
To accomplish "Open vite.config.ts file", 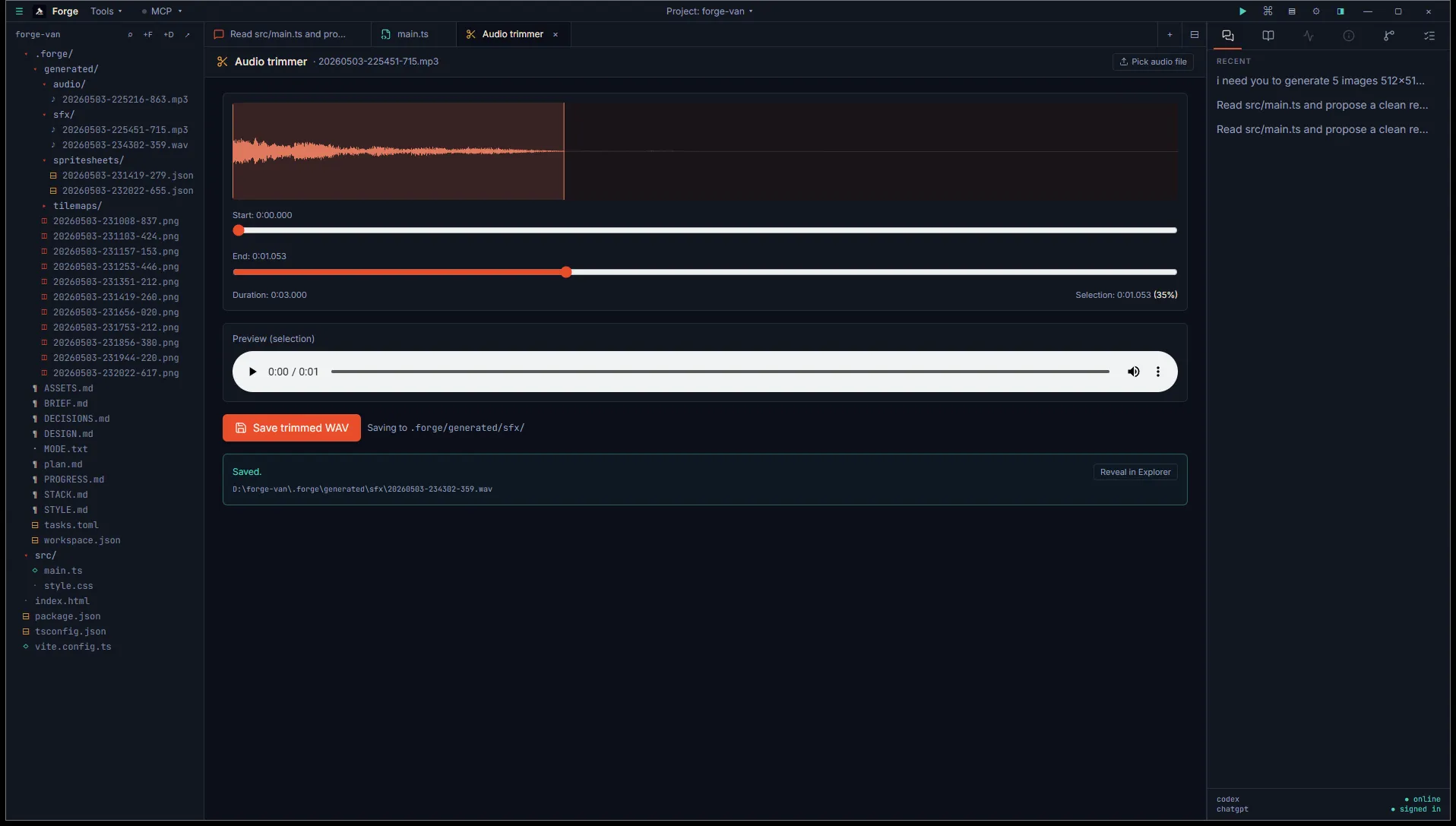I will [73, 647].
